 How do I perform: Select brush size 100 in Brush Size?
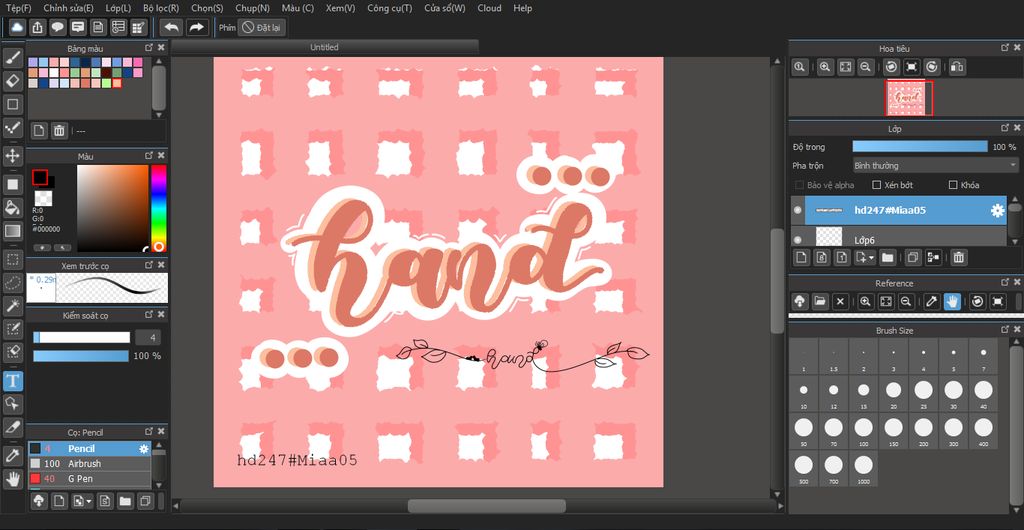[863, 431]
